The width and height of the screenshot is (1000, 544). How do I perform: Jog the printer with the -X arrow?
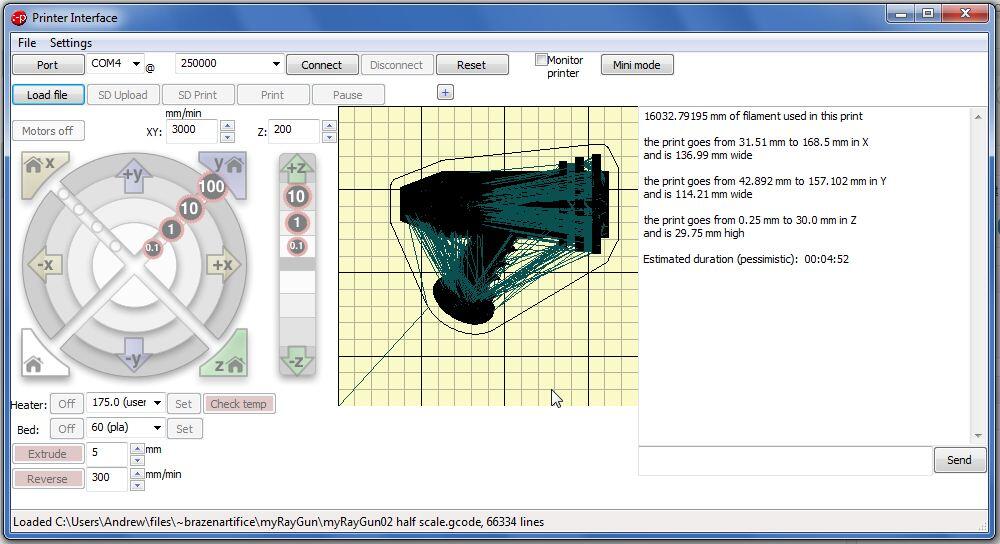click(x=45, y=265)
